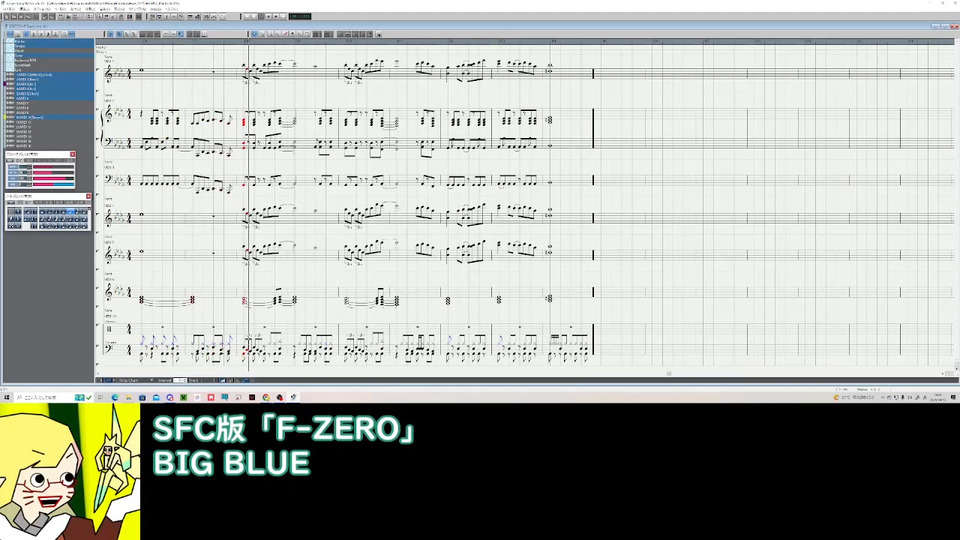The height and width of the screenshot is (540, 960).
Task: Select the Lyric track row
Action: coord(54,70)
